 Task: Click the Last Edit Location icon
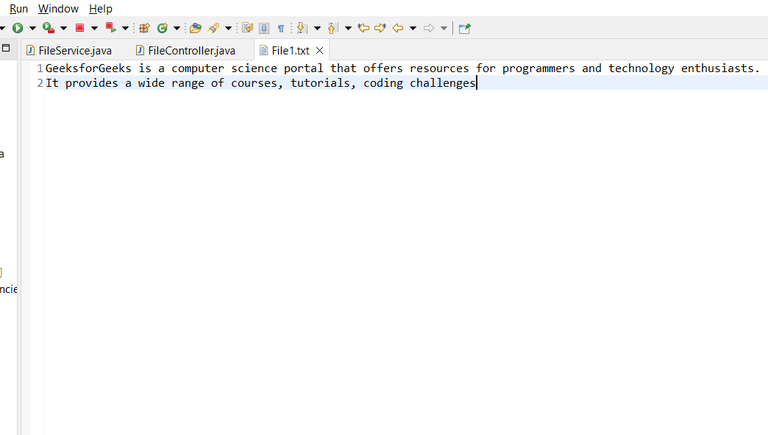coord(363,28)
